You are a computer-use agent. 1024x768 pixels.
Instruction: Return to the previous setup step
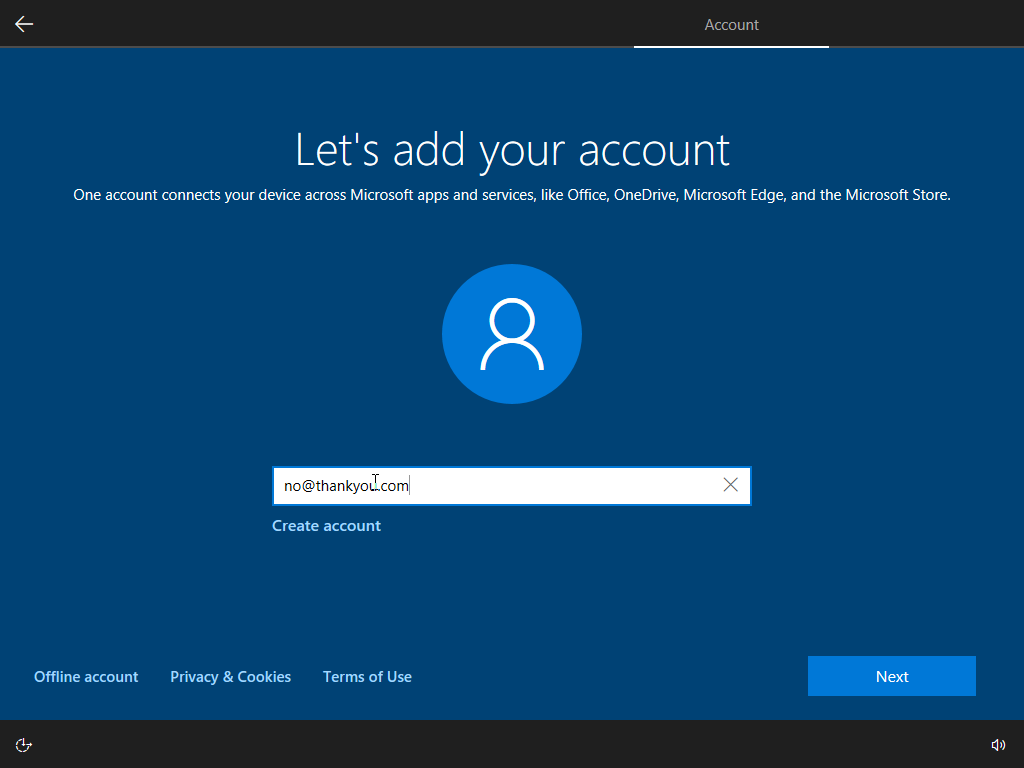pos(23,23)
